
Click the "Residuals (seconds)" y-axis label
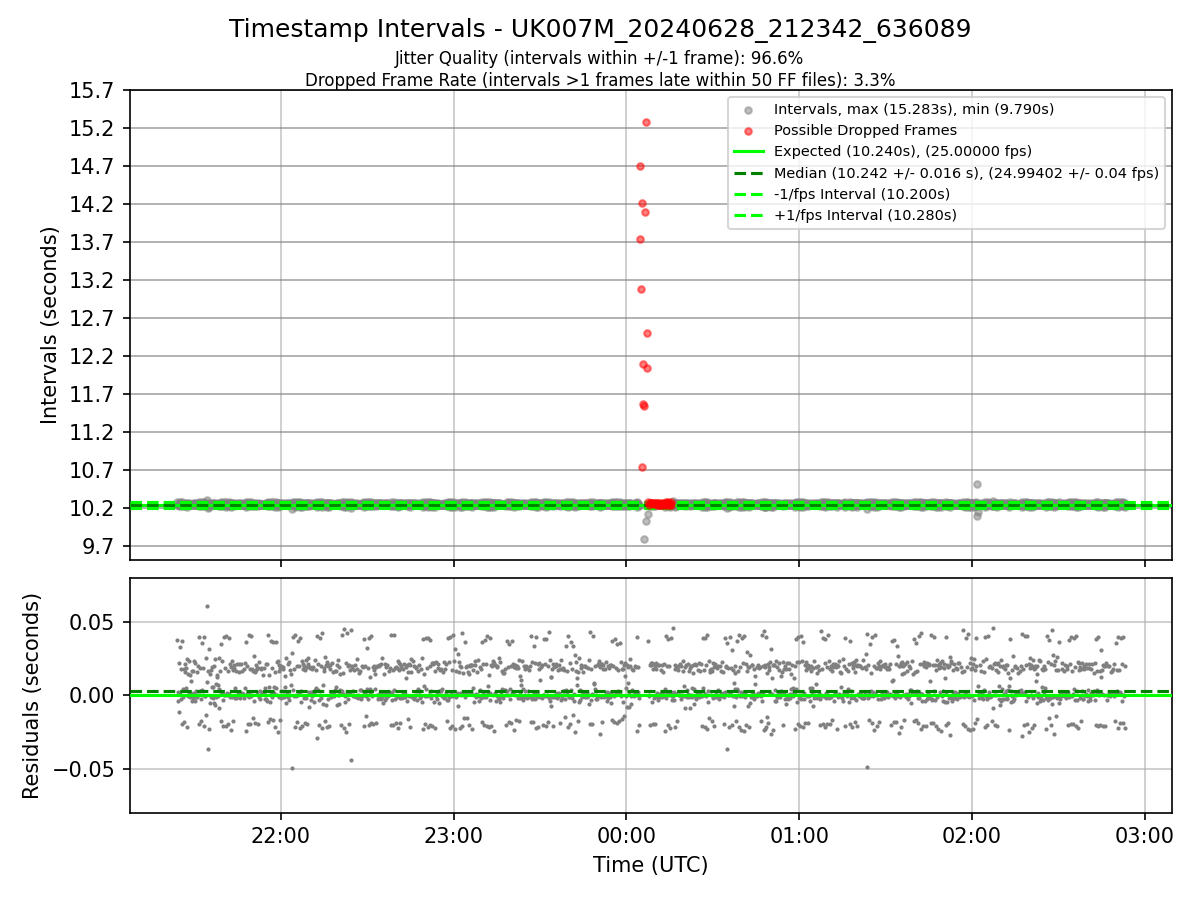31,696
